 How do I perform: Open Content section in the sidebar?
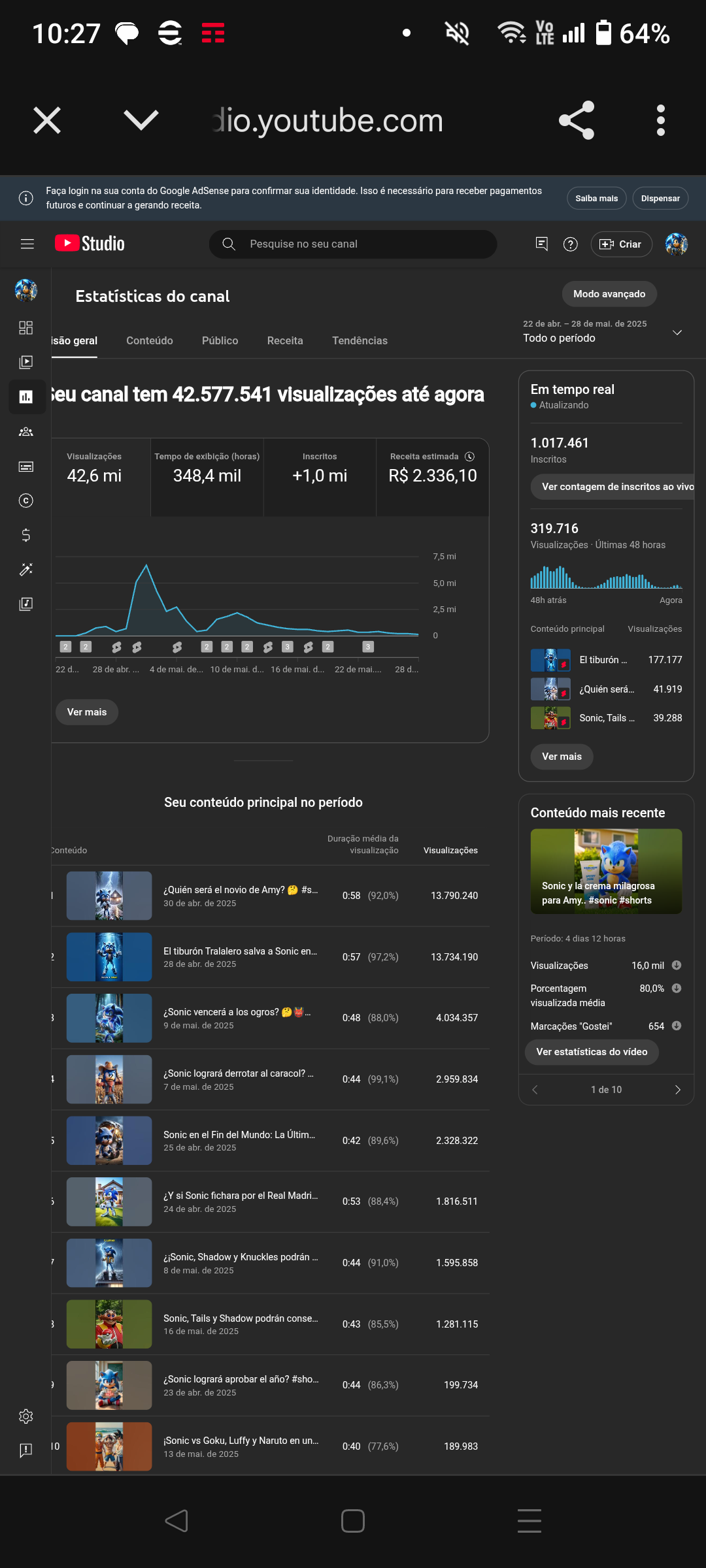26,362
